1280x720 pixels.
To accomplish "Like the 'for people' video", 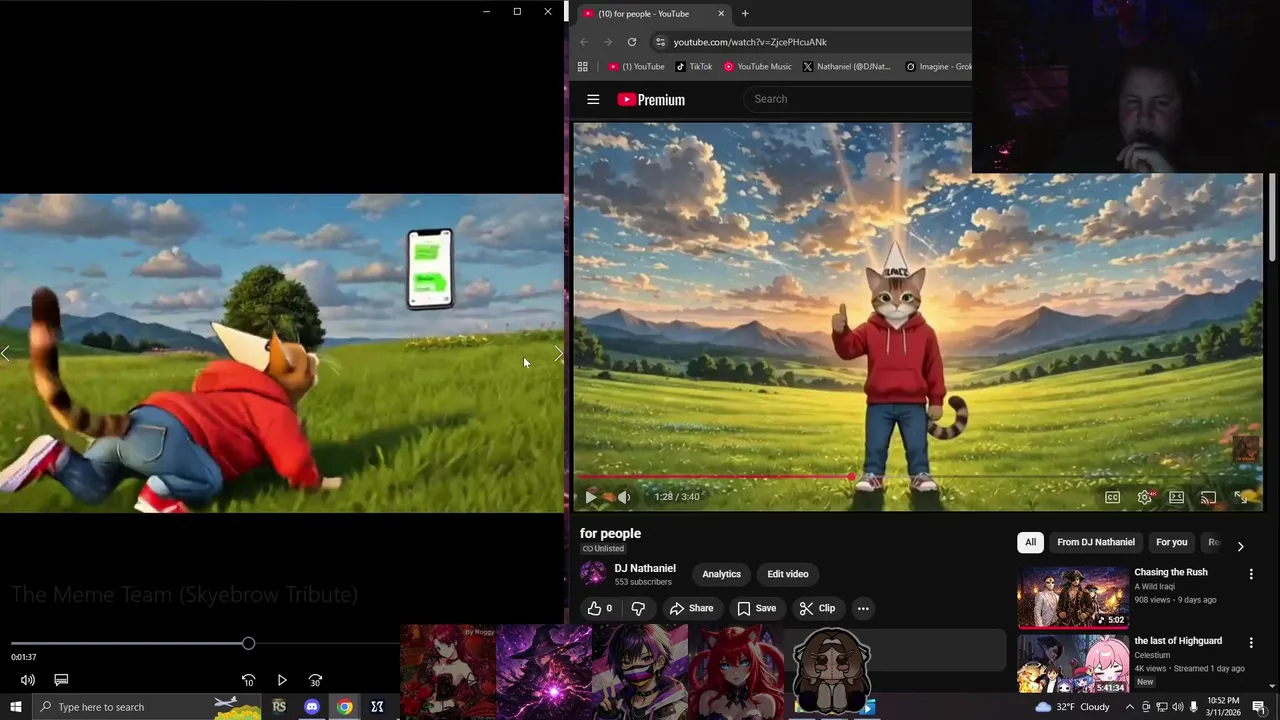I will click(x=600, y=608).
